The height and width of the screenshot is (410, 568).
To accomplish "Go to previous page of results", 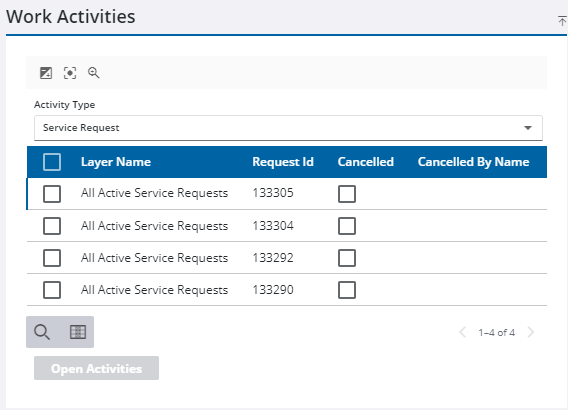I will (463, 332).
